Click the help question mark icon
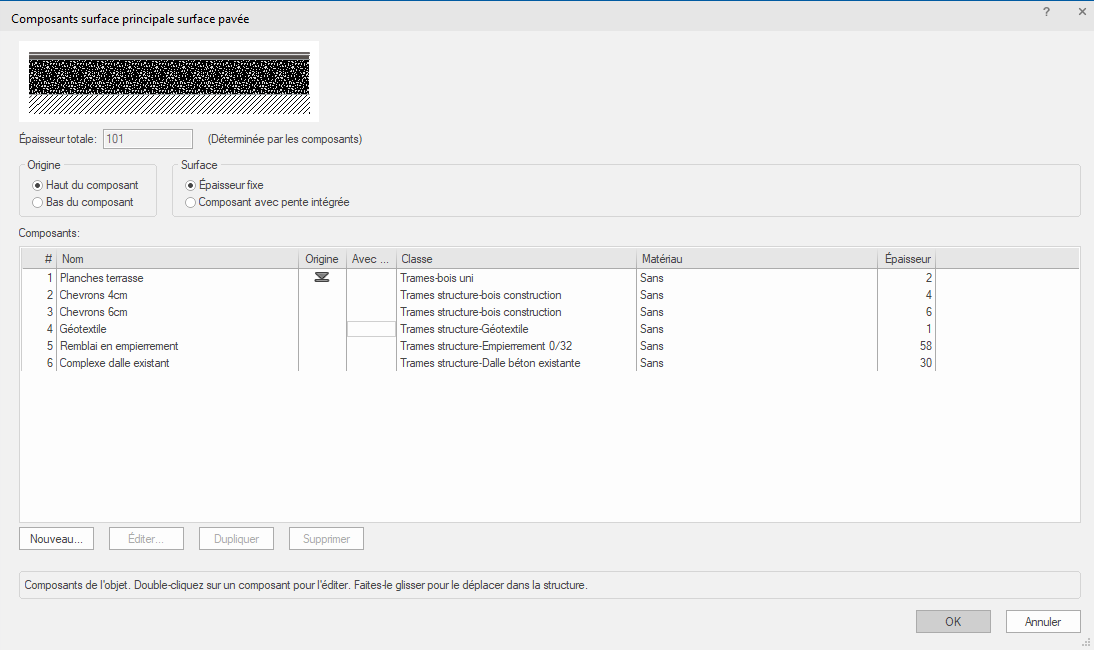This screenshot has width=1094, height=650. click(x=1046, y=11)
